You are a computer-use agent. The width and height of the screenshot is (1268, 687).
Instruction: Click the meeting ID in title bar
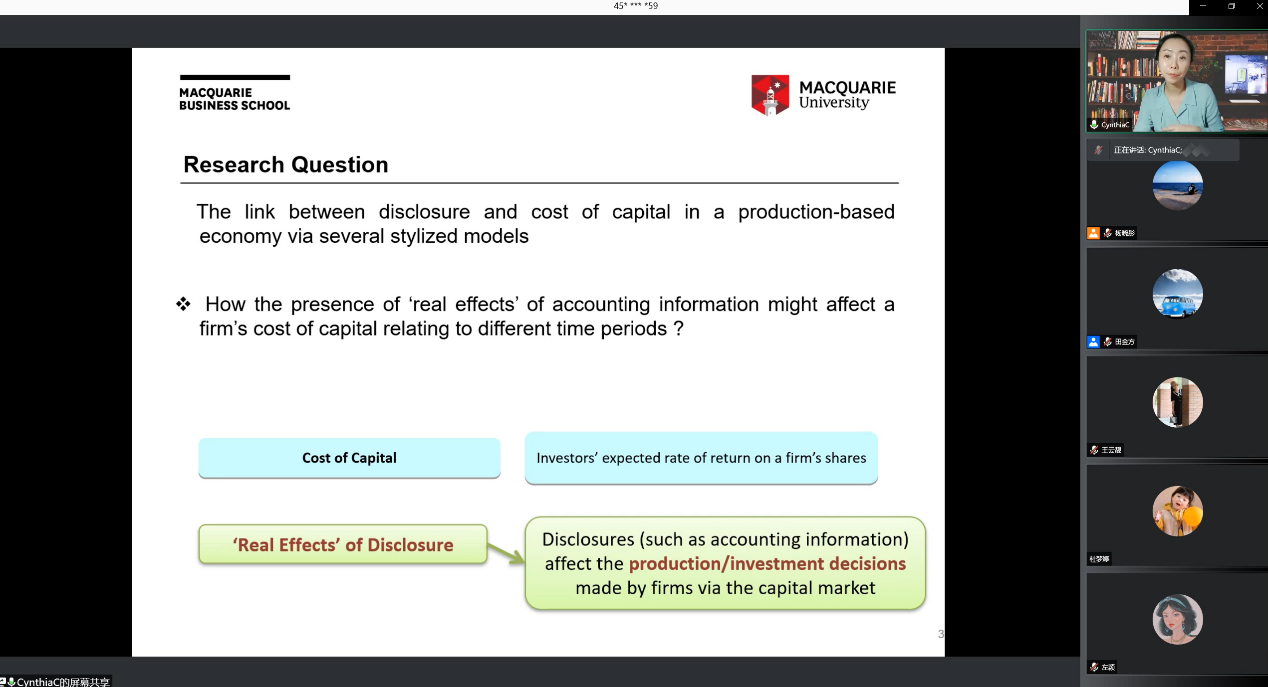tap(635, 6)
